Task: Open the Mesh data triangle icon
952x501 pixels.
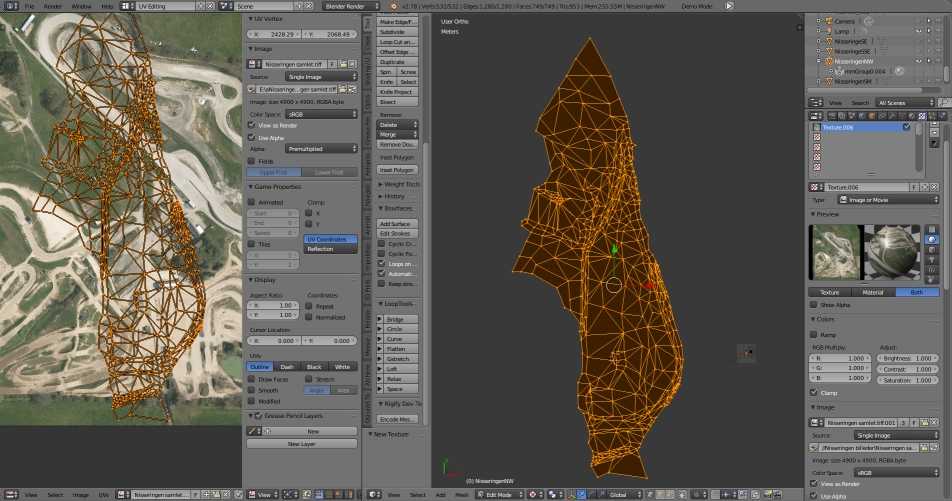Action: coord(902,115)
